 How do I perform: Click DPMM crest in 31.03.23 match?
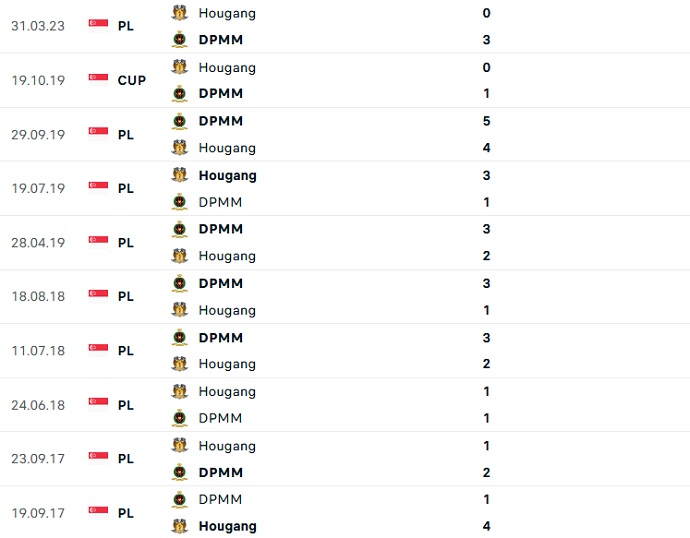coord(180,40)
